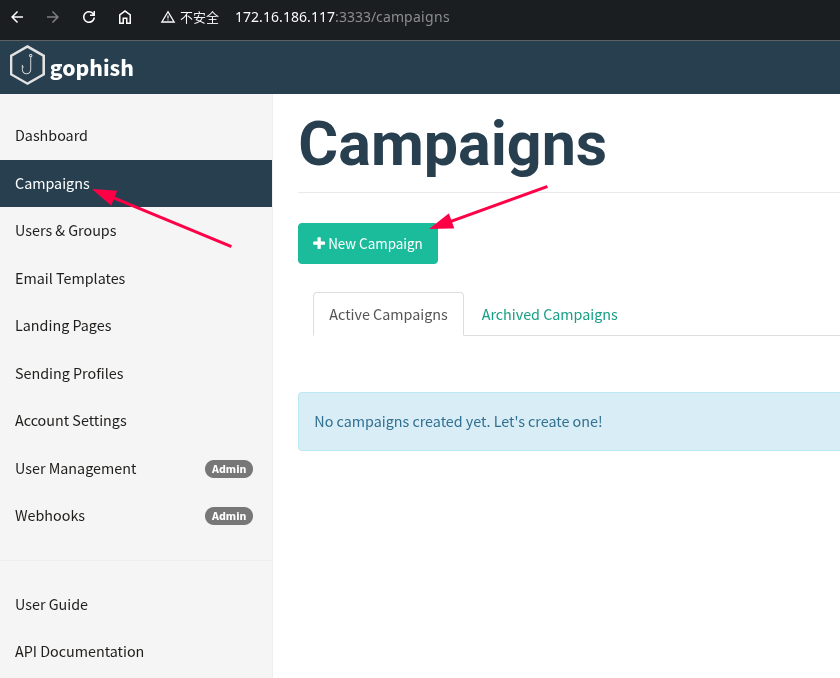840x678 pixels.
Task: Click the Admin badge beside User Management
Action: [x=229, y=469]
